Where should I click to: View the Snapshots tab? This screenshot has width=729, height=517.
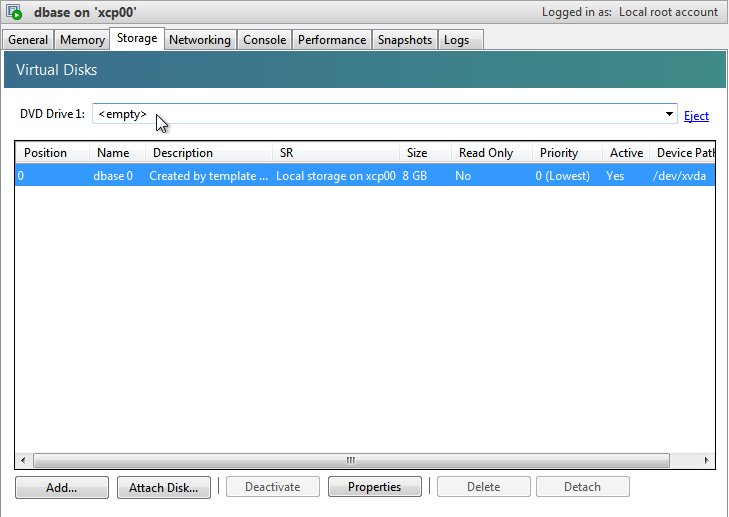pyautogui.click(x=405, y=40)
